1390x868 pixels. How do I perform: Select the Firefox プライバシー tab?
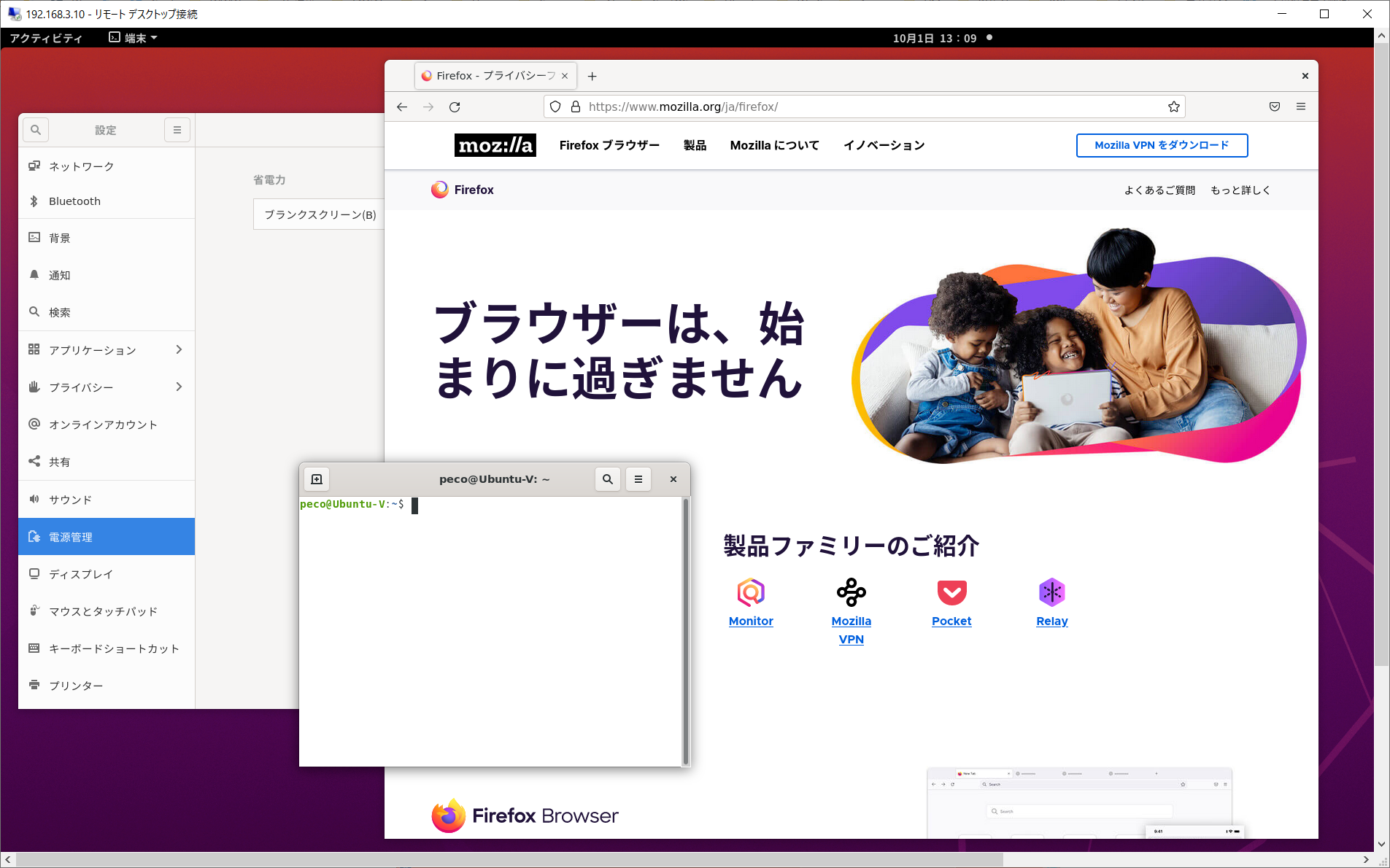pos(495,76)
